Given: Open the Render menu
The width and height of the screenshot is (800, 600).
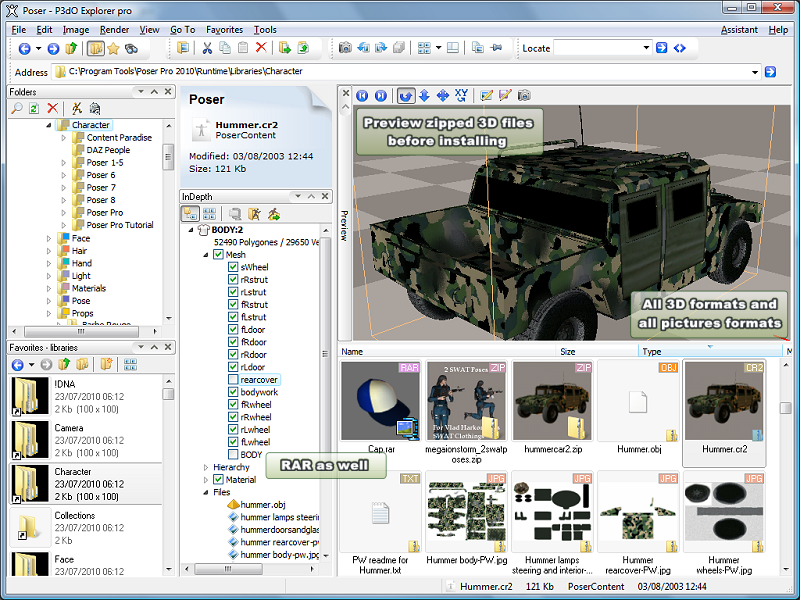Looking at the screenshot, I should click(114, 30).
